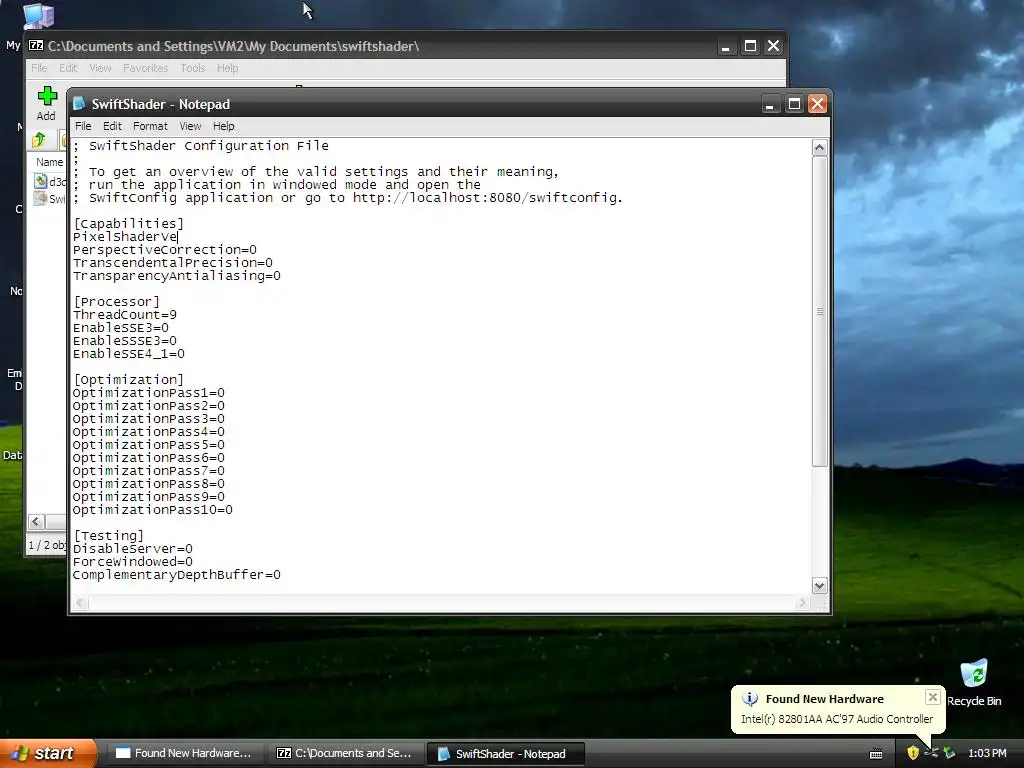
Task: Click the green Add icon in 7-Zip
Action: tap(47, 96)
